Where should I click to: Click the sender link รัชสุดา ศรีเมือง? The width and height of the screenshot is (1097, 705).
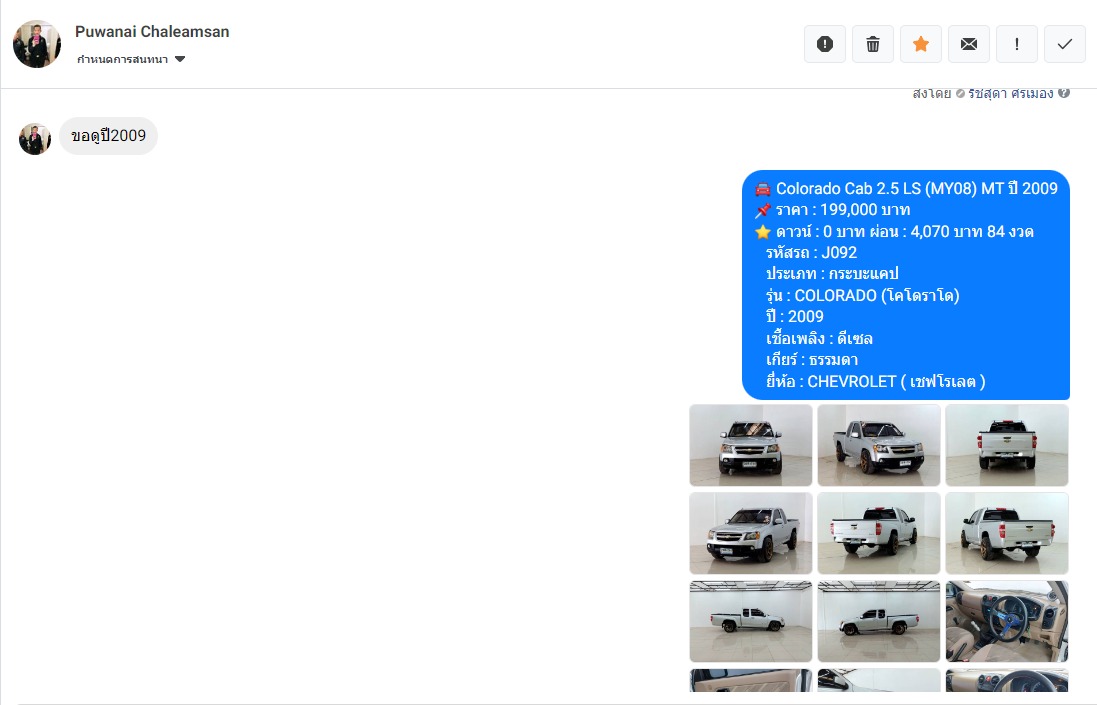(x=1011, y=94)
